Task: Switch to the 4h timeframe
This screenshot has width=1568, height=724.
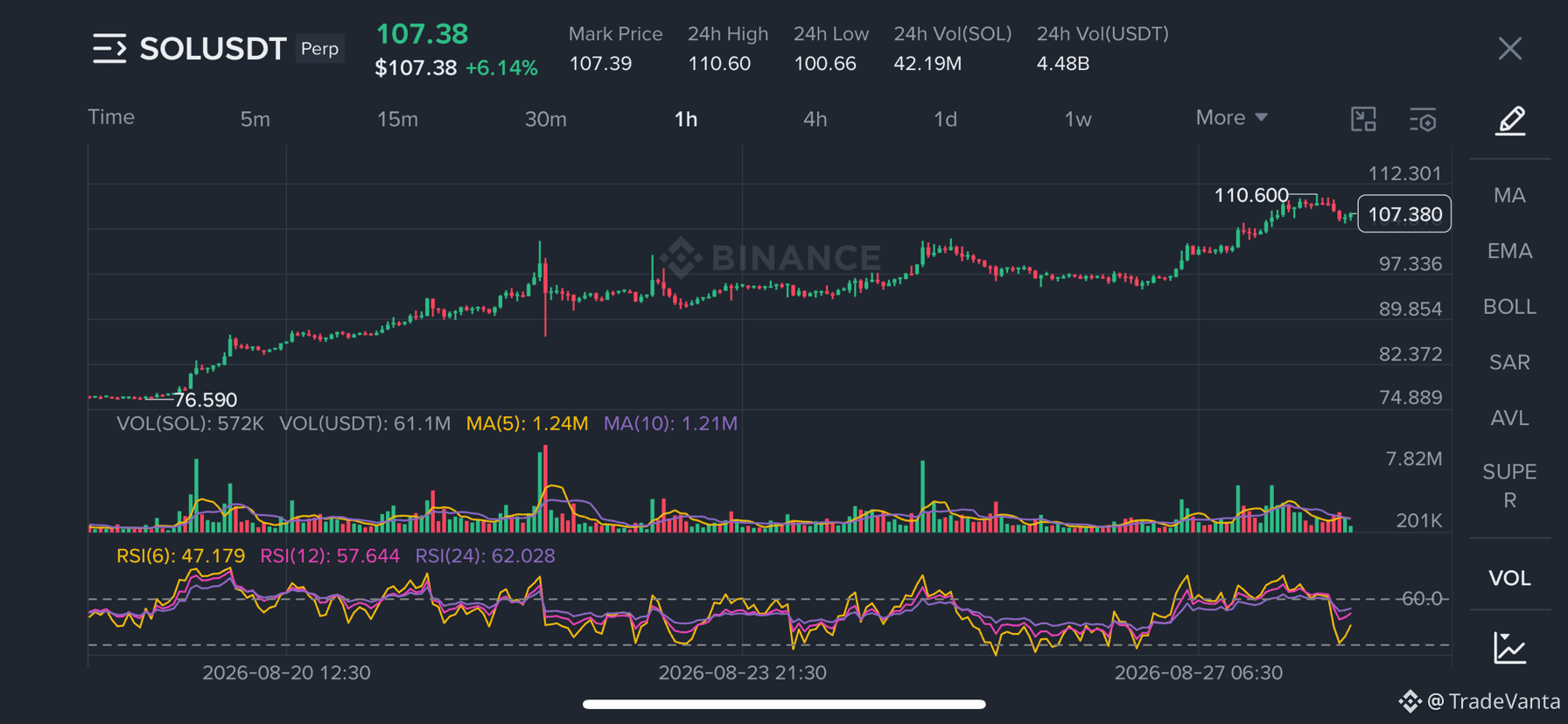Action: pos(815,119)
